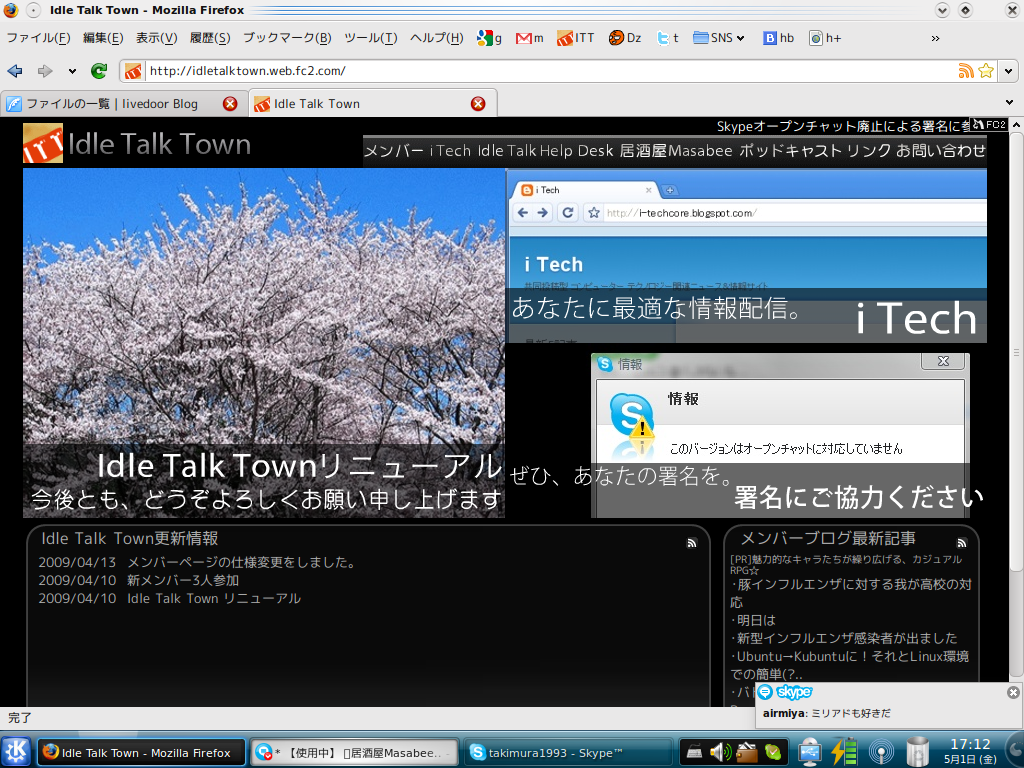Open the お問い合わせ navigation link
Viewport: 1024px width, 768px height.
[941, 151]
